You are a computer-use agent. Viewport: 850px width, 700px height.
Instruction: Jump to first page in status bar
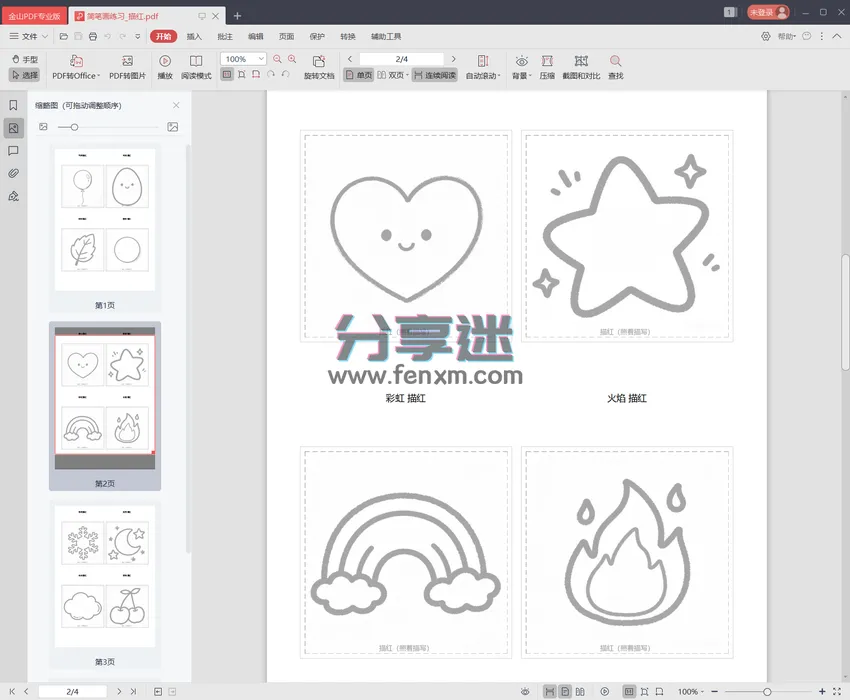12,691
